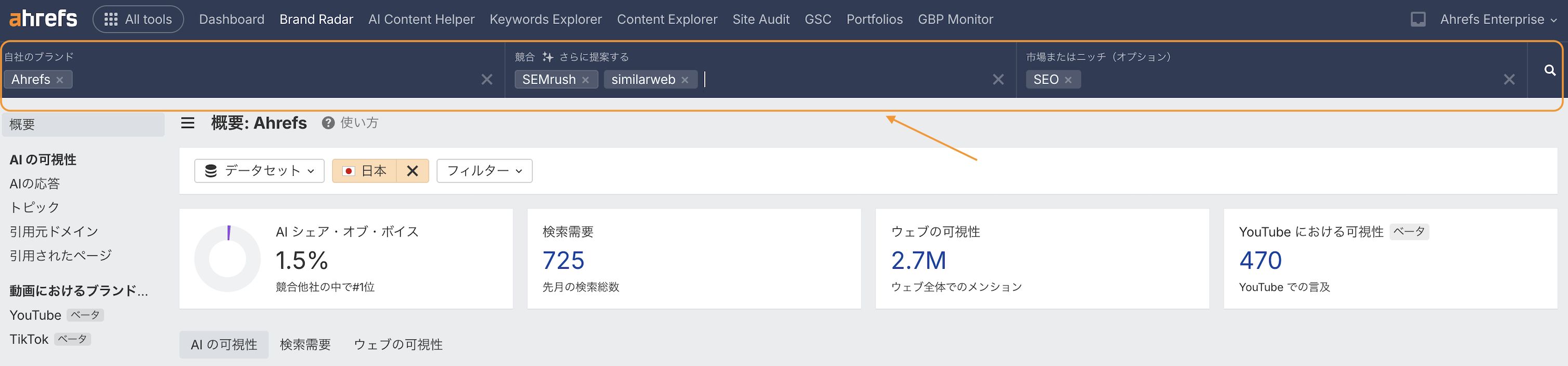Screen dimensions: 1568x366
Task: Click the AI suggest sparkle icon
Action: click(x=548, y=57)
